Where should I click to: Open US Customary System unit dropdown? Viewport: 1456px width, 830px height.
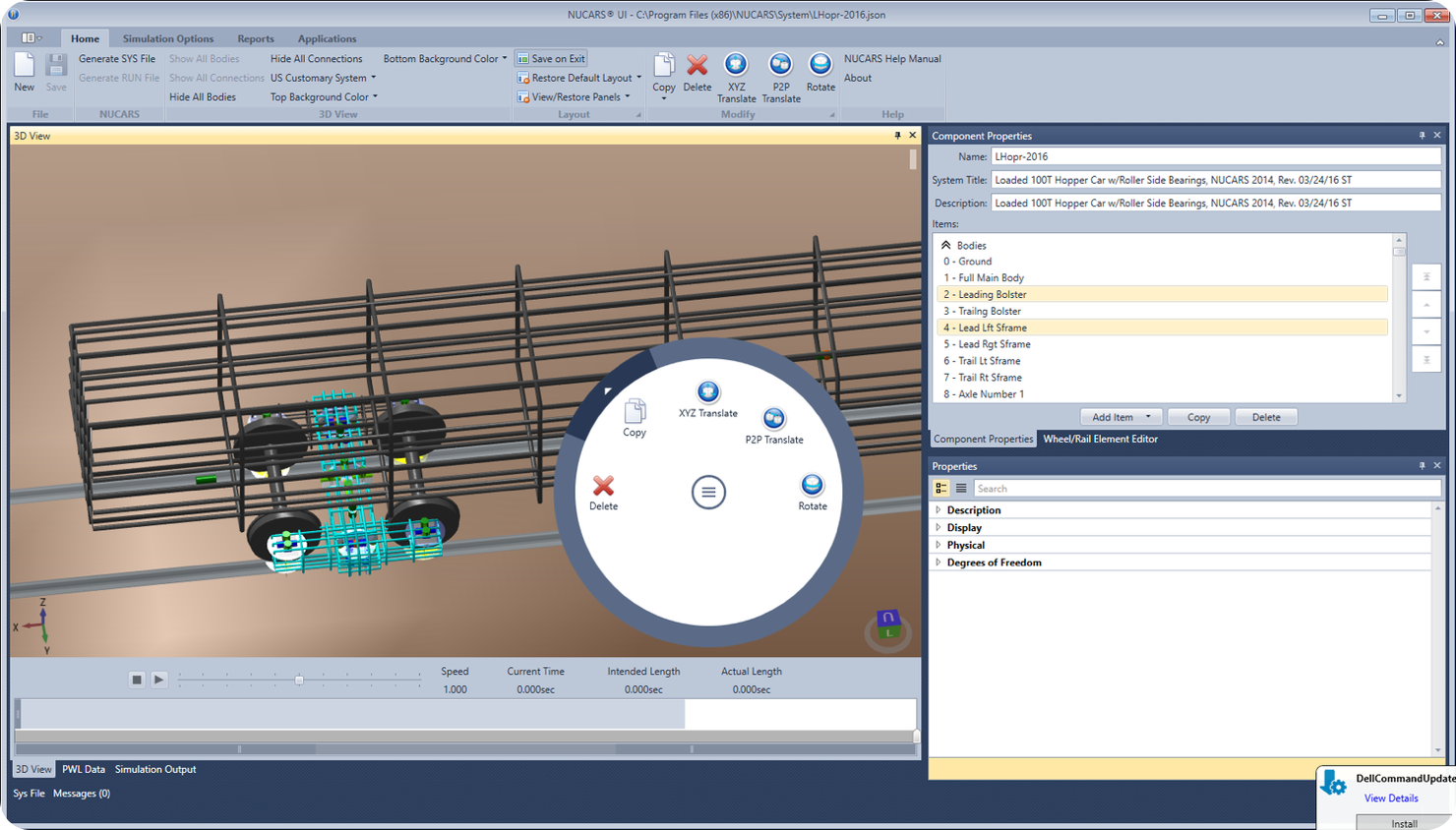point(323,78)
